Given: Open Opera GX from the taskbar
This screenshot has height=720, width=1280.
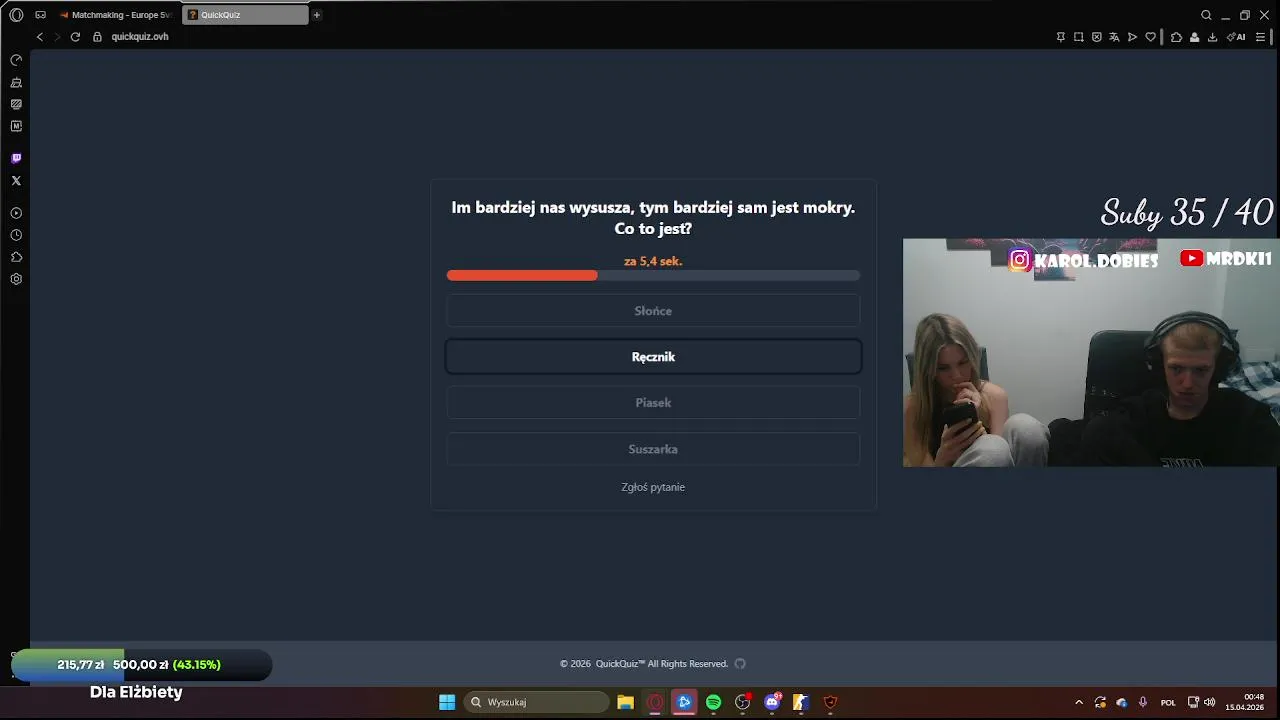Looking at the screenshot, I should [655, 702].
